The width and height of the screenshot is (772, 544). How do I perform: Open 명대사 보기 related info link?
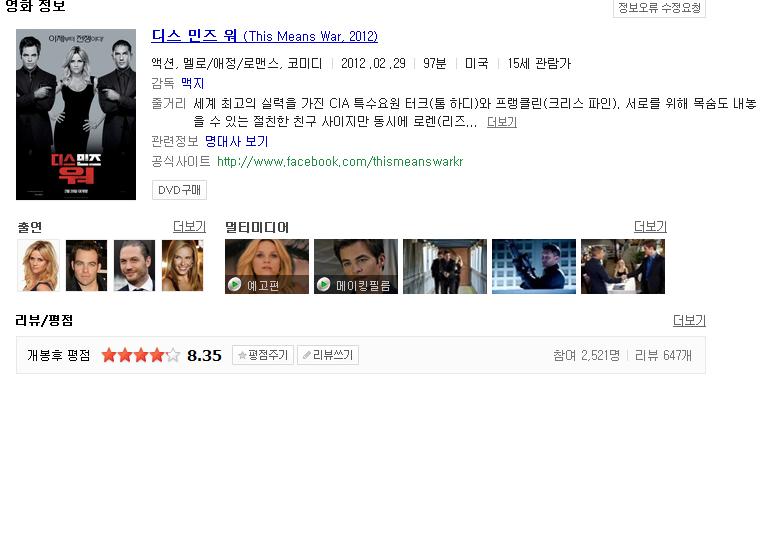point(236,142)
